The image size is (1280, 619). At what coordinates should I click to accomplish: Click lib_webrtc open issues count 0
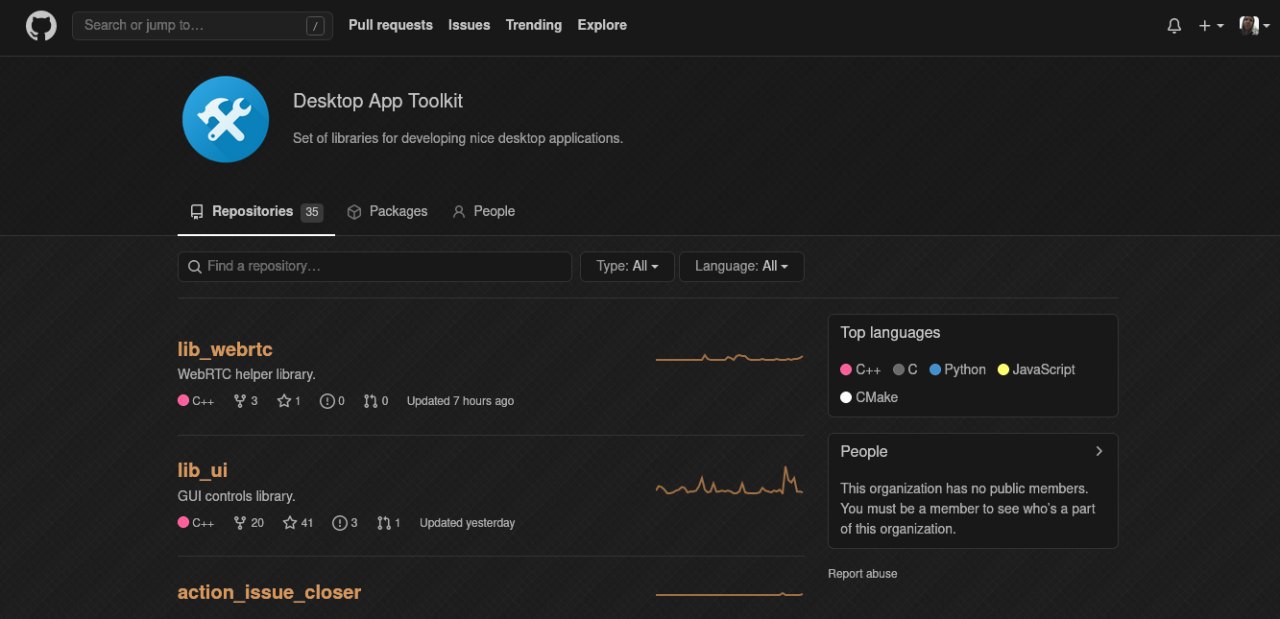click(x=332, y=401)
